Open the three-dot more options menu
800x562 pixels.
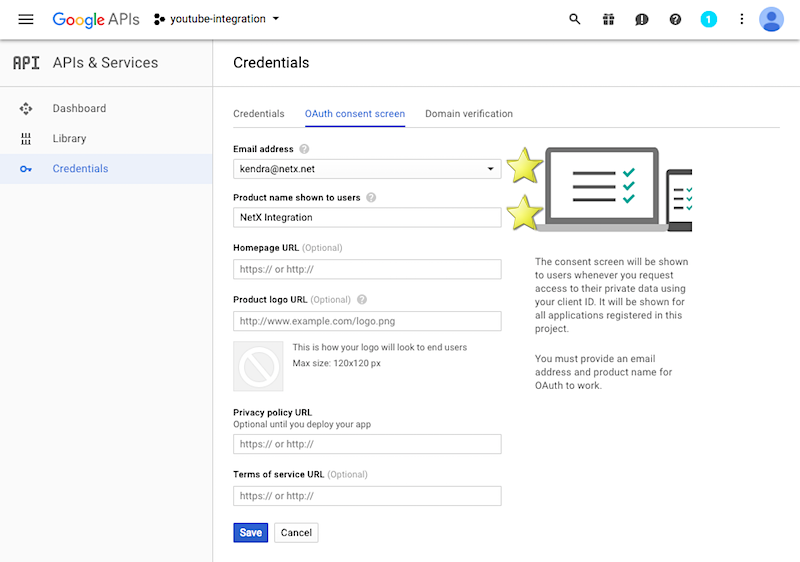point(741,19)
